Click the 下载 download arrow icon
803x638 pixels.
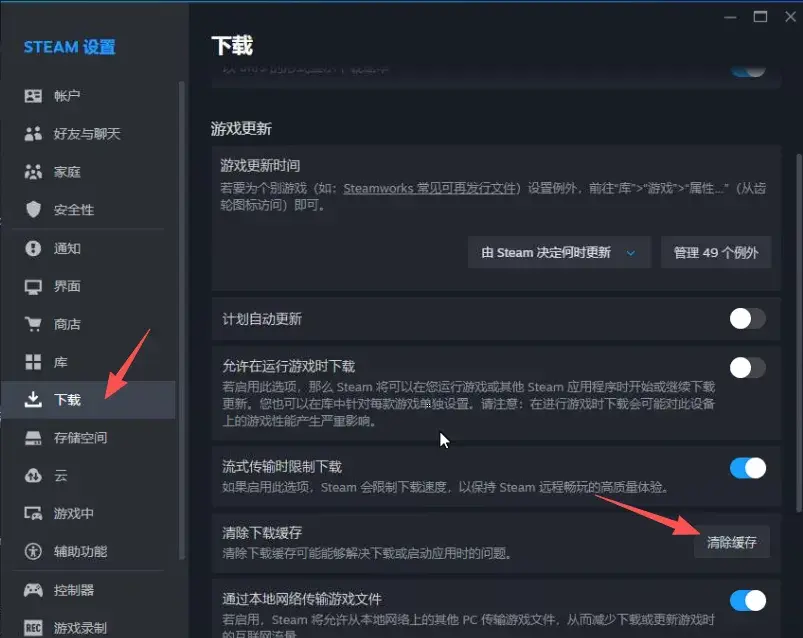click(33, 400)
